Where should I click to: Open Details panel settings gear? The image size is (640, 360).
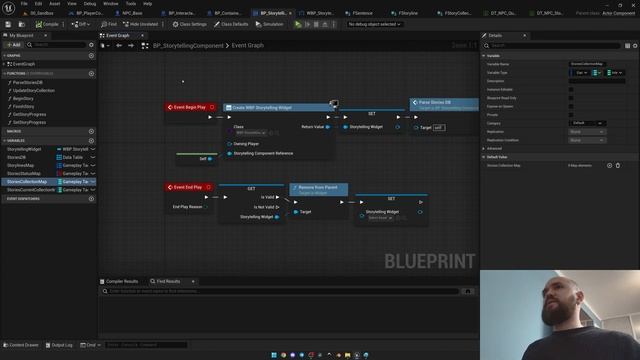tap(635, 46)
